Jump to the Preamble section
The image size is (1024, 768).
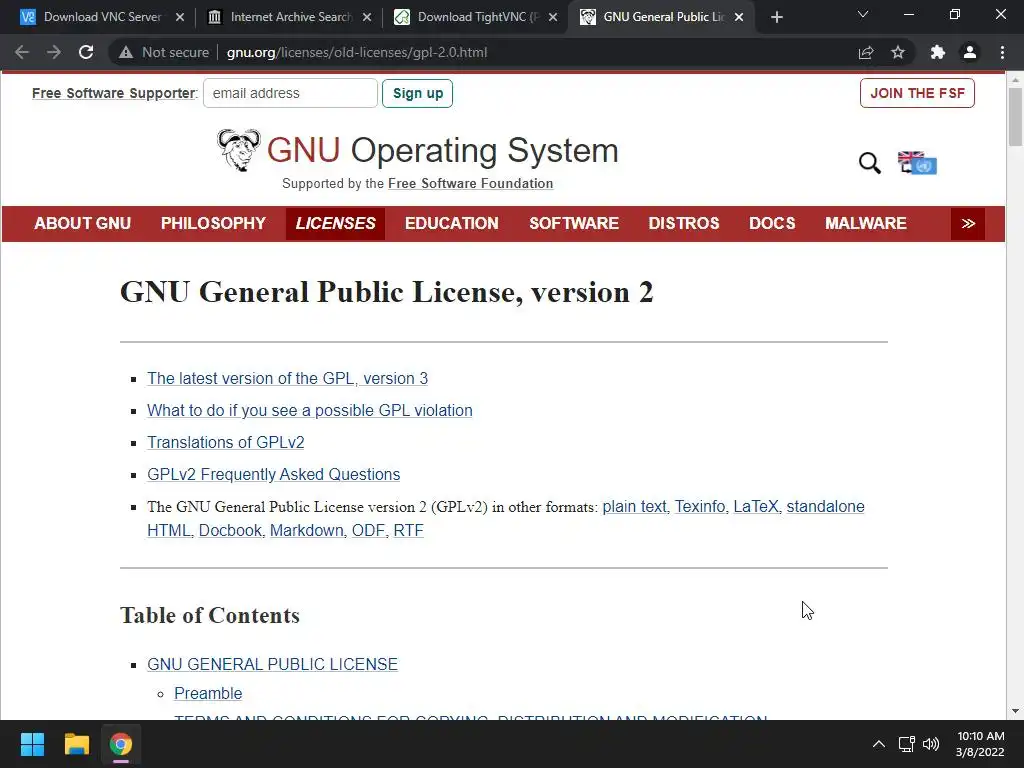click(x=208, y=694)
